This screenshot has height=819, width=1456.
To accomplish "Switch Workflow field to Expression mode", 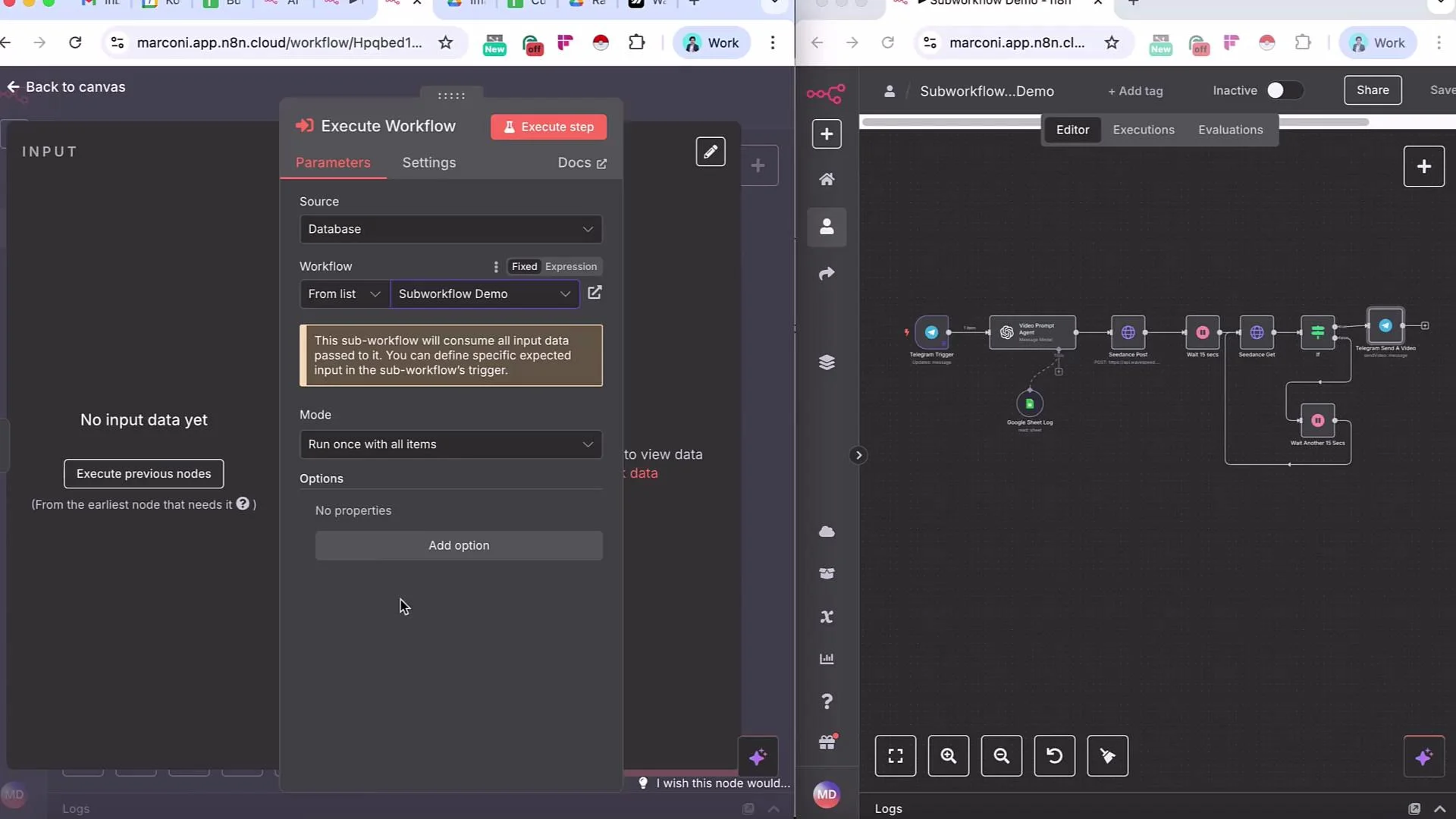I will pyautogui.click(x=570, y=267).
